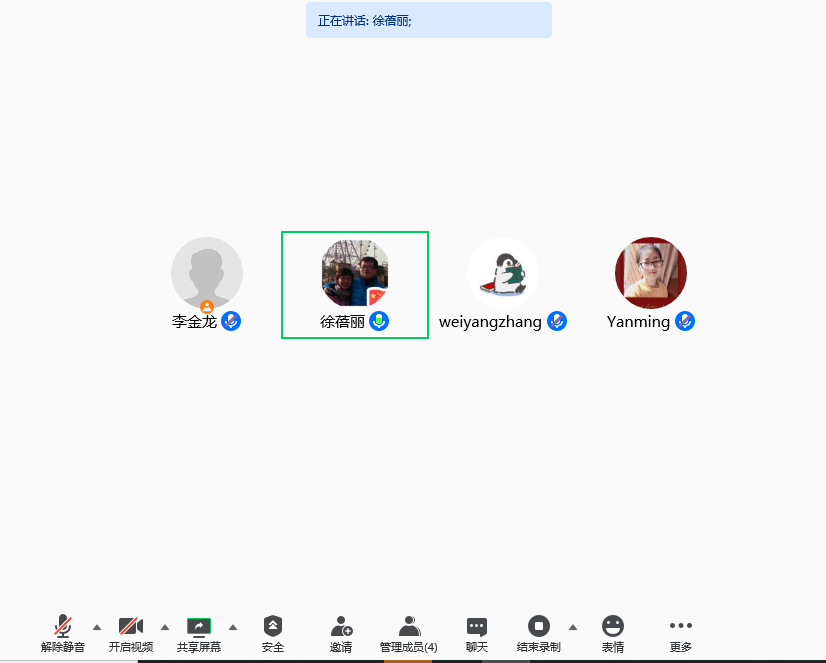Expand the arrow next to 解除静音
This screenshot has height=663, width=826.
pyautogui.click(x=97, y=627)
